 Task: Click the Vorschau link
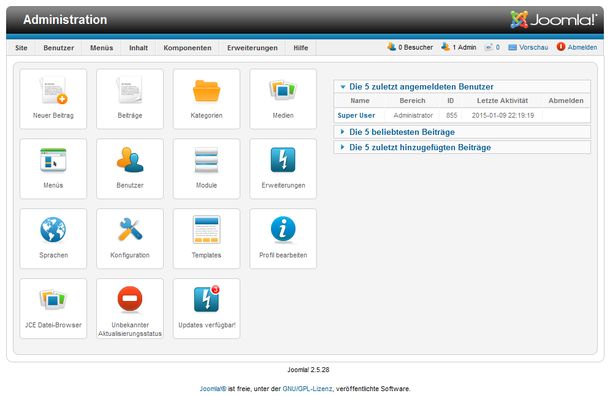(x=533, y=47)
